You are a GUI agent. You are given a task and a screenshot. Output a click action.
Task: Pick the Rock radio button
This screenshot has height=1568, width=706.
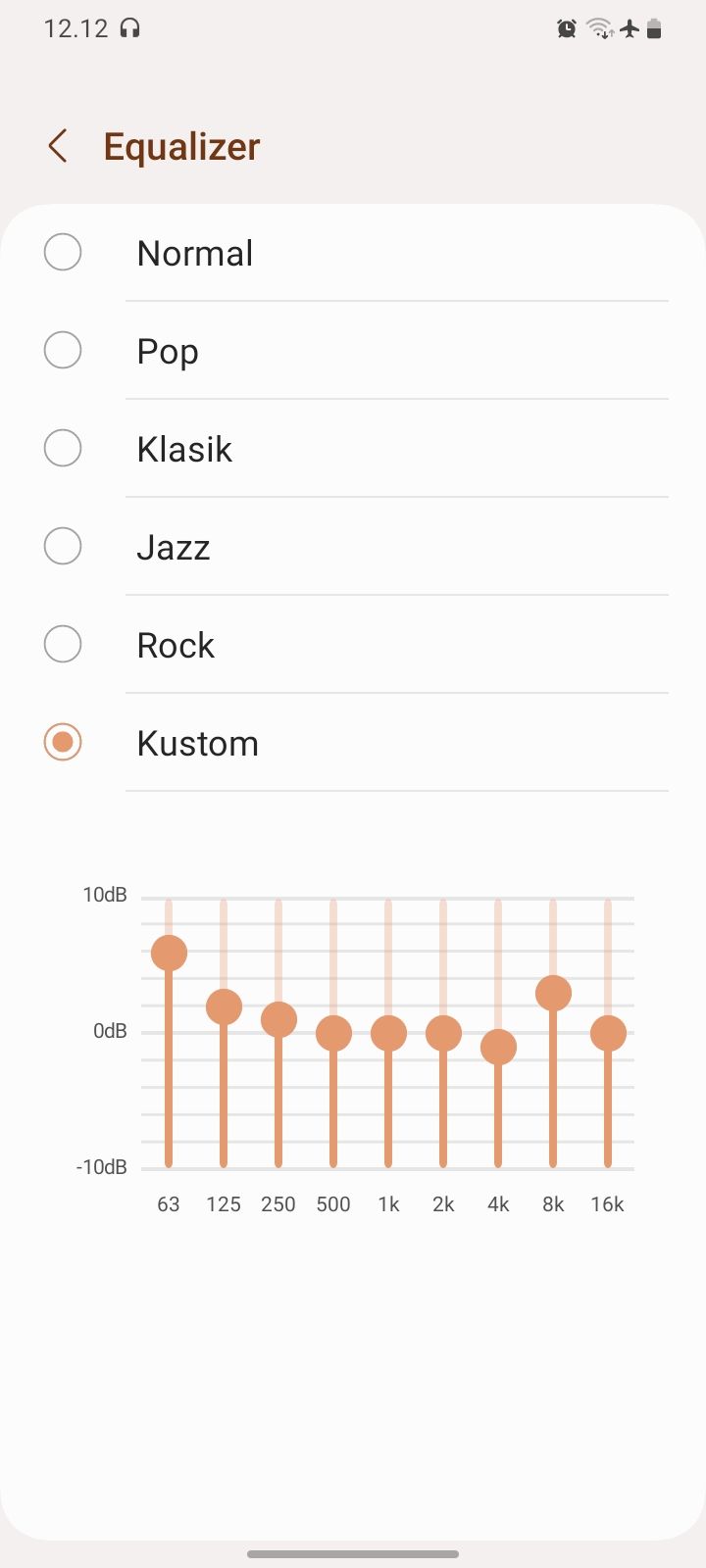click(x=63, y=645)
